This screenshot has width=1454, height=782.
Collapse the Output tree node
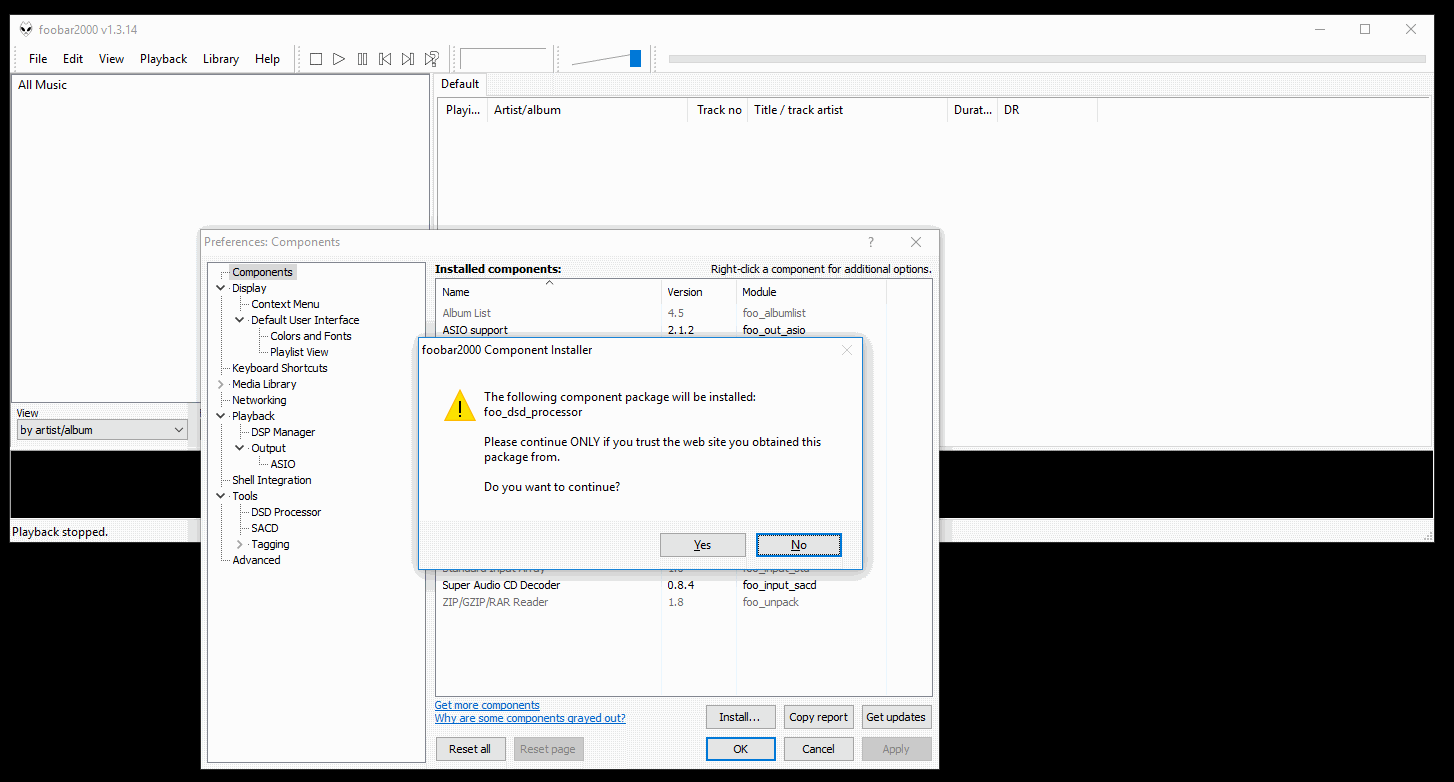240,448
